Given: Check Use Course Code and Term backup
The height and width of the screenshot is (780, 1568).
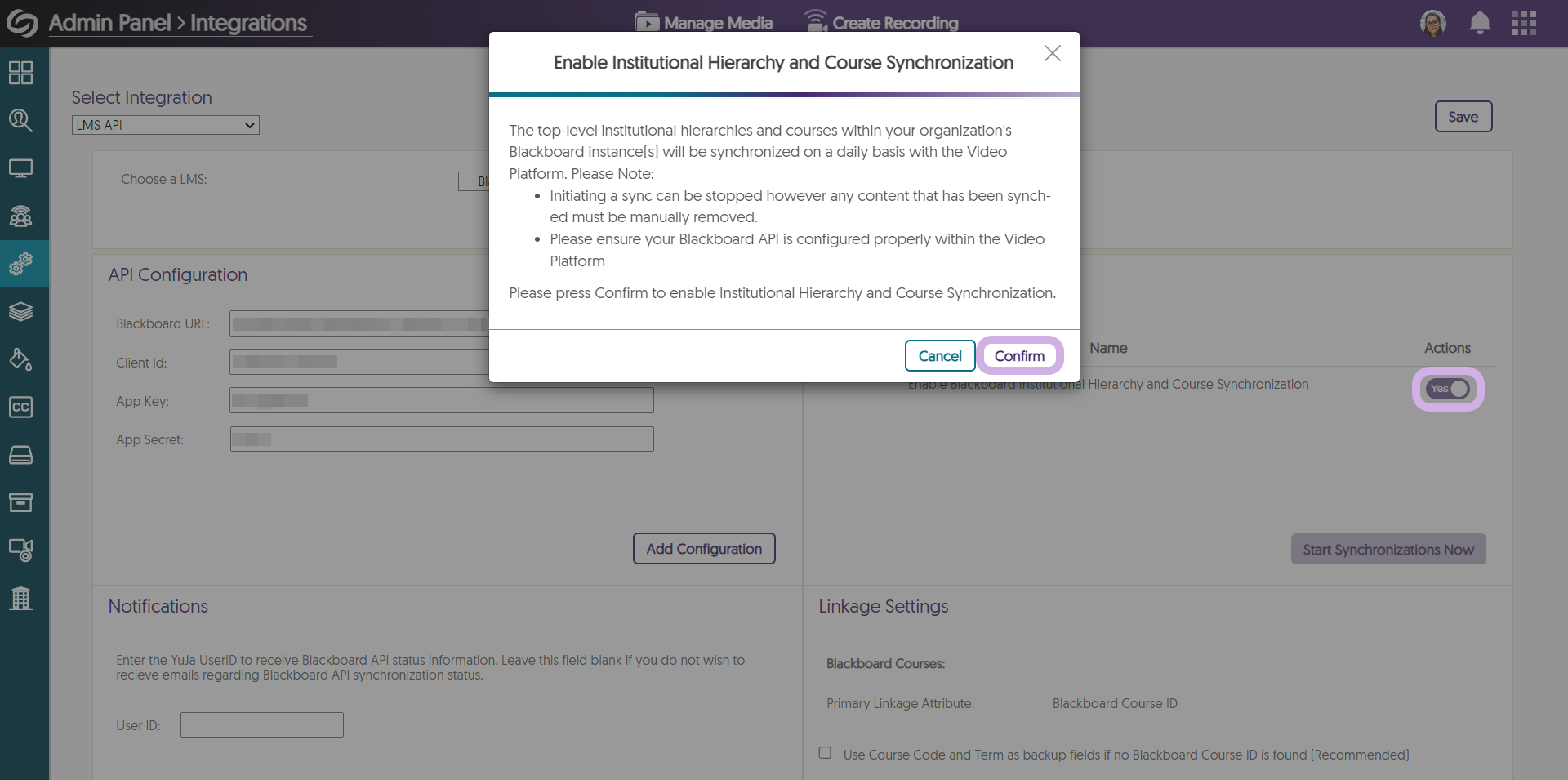Looking at the screenshot, I should pos(825,753).
